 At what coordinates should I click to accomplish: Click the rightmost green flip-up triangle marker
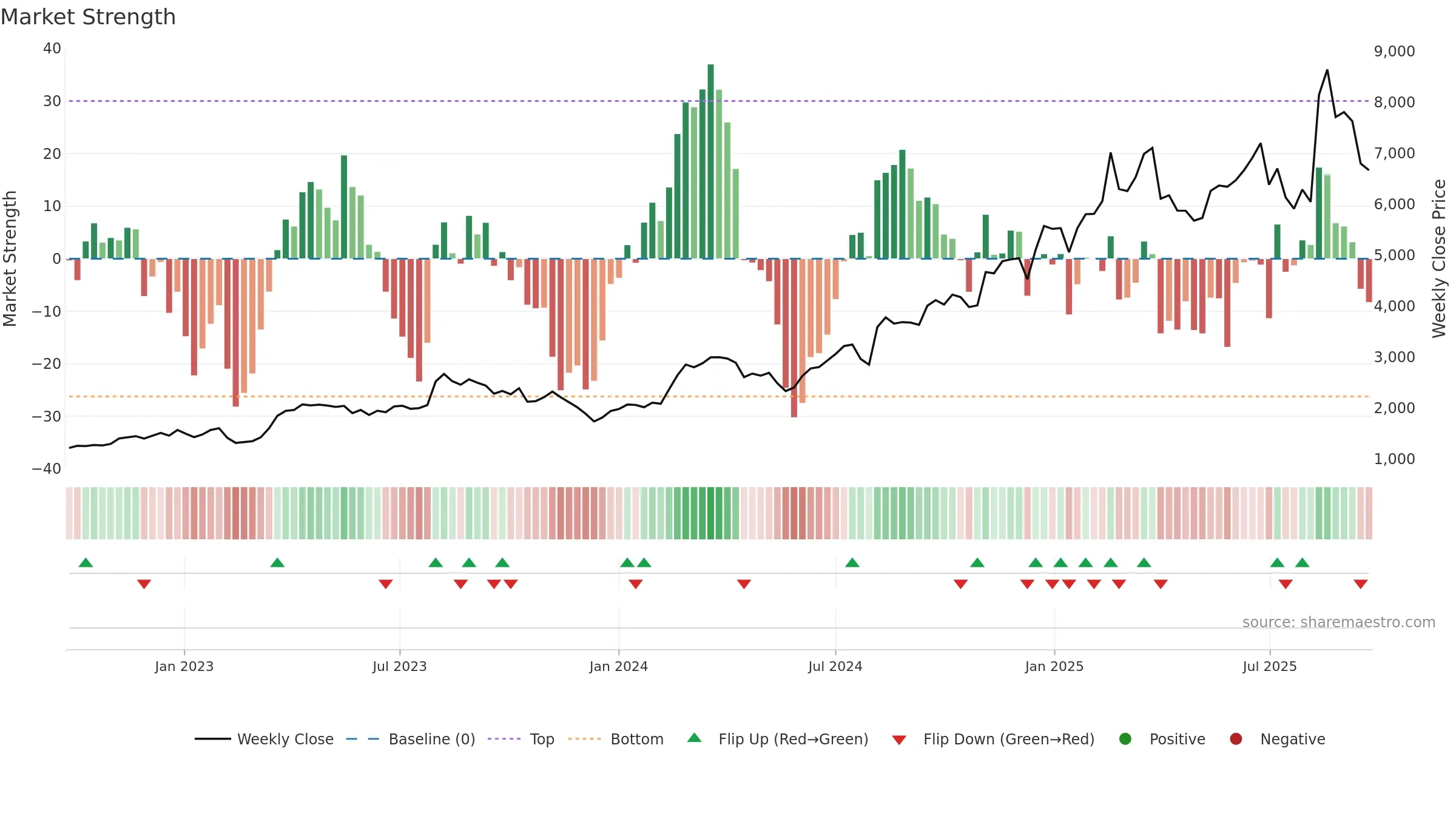coord(1302,562)
